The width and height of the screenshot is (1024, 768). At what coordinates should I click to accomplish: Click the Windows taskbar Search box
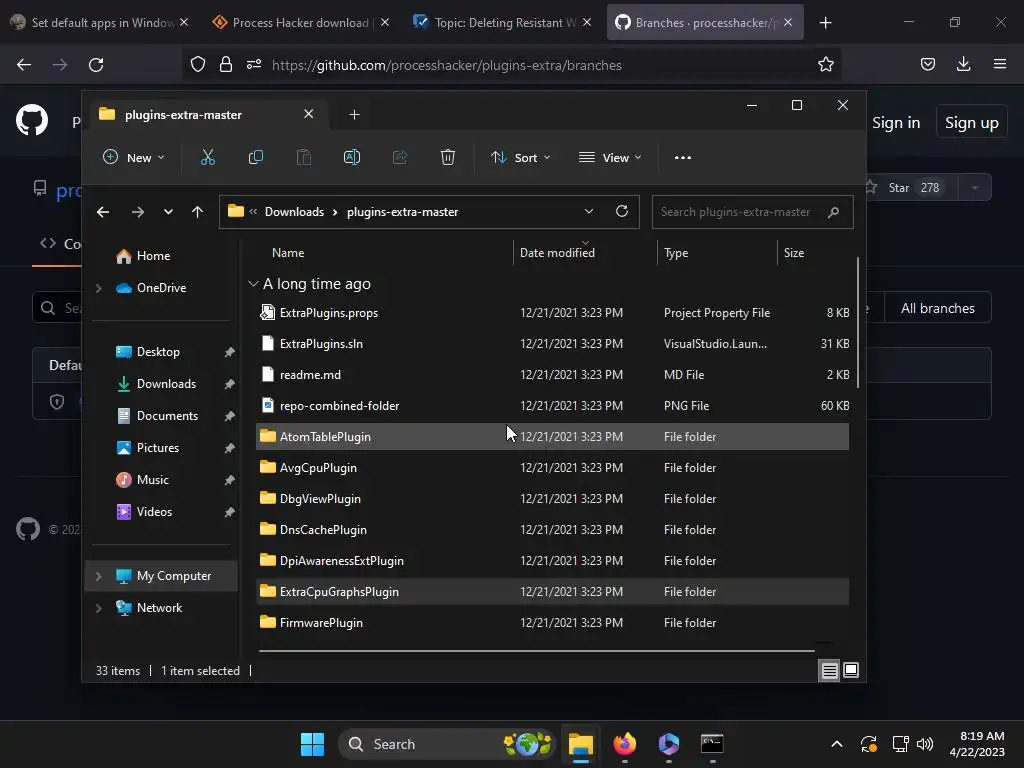point(446,744)
